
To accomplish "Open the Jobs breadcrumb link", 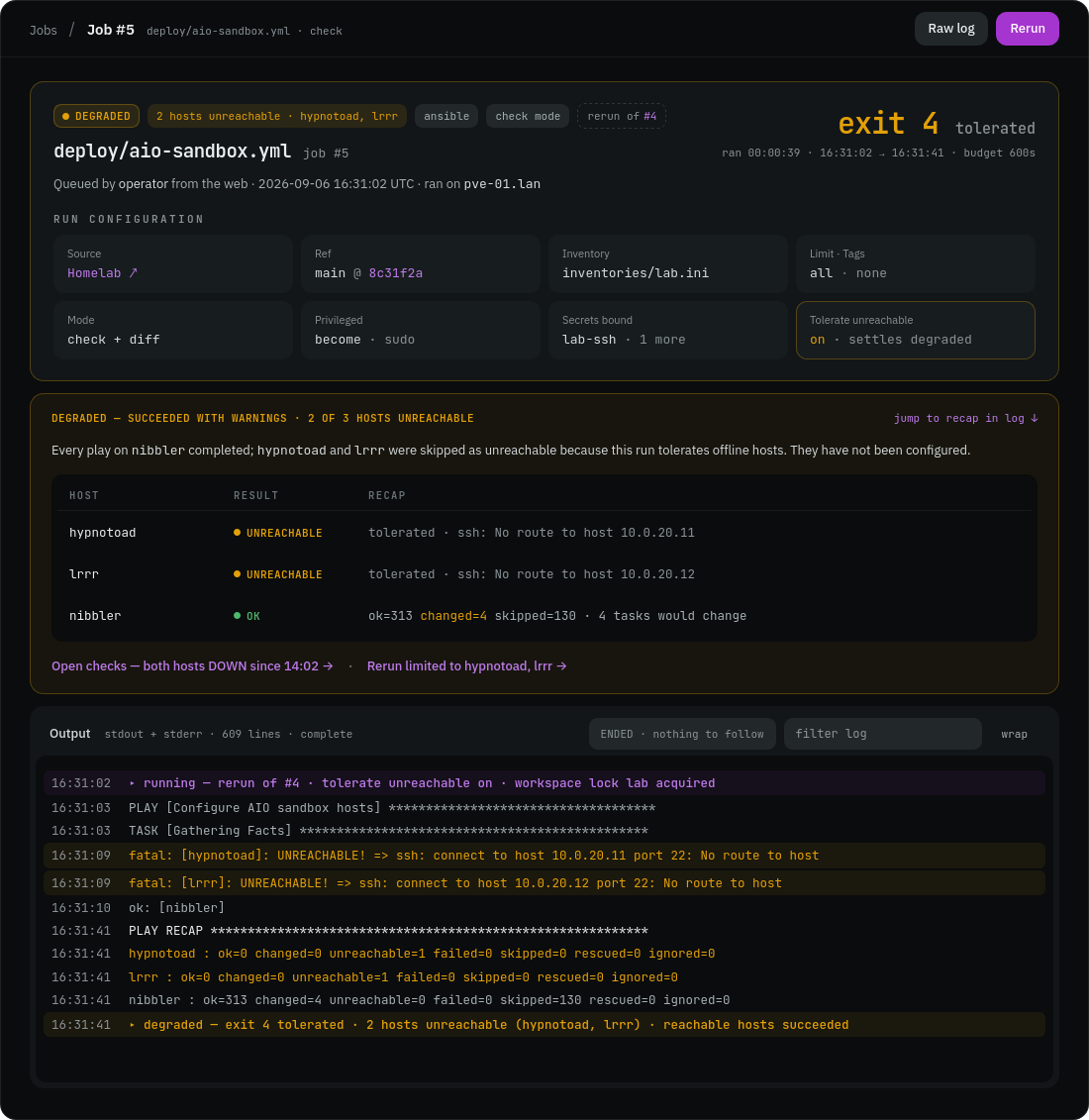I will coord(43,30).
